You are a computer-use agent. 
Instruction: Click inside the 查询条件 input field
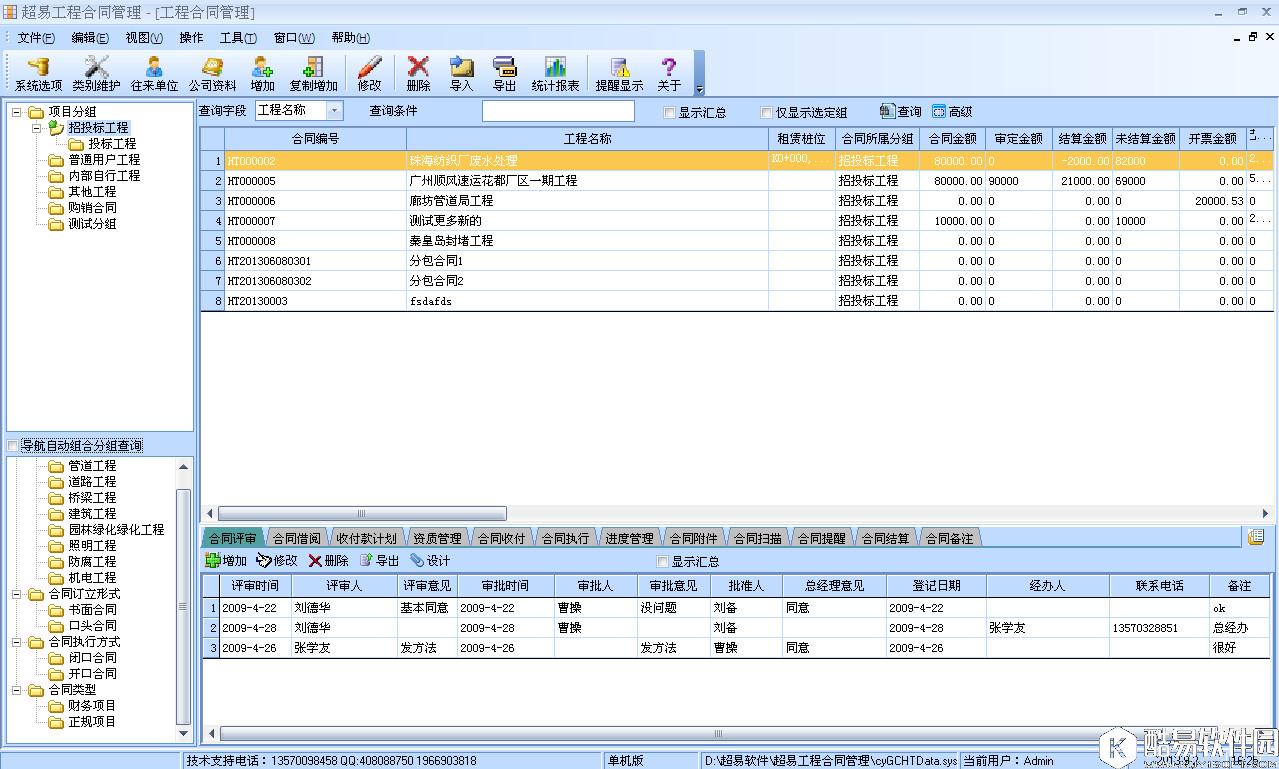click(556, 111)
